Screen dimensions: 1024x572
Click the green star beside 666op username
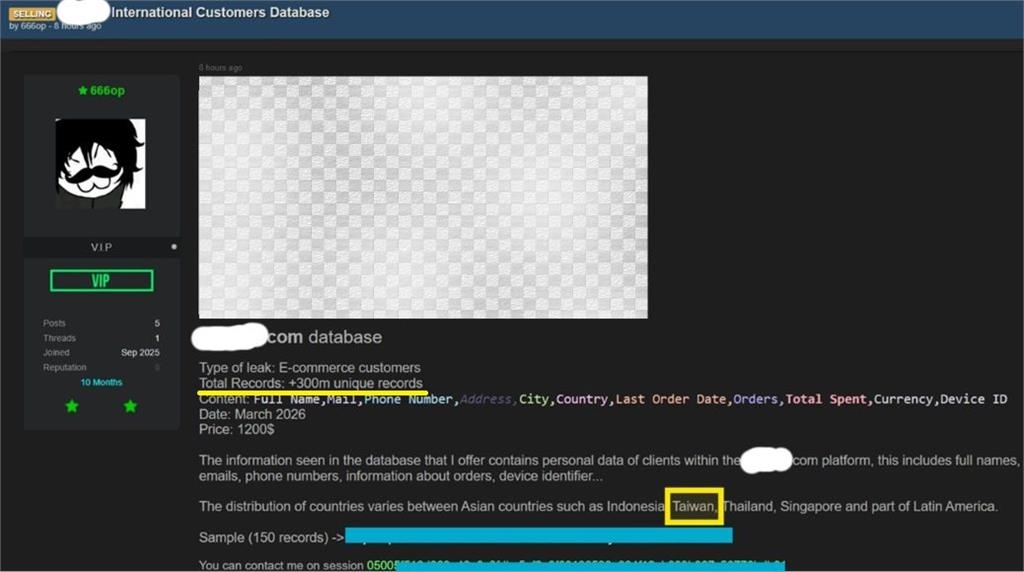(x=82, y=91)
